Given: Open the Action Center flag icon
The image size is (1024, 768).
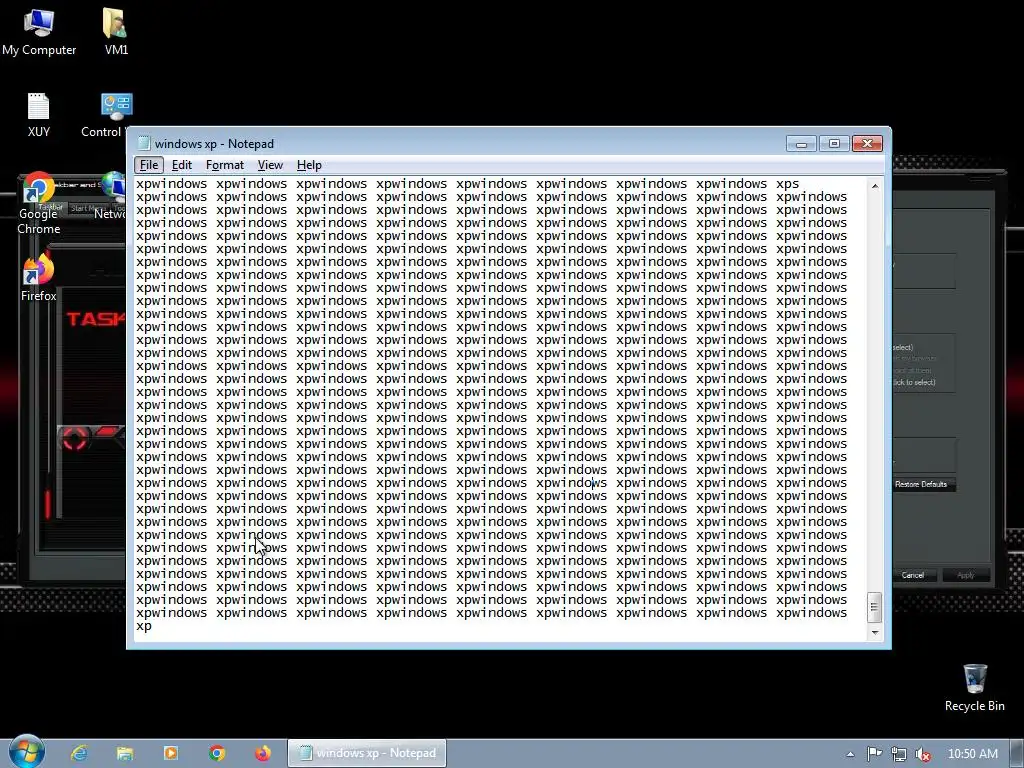Looking at the screenshot, I should coord(874,754).
